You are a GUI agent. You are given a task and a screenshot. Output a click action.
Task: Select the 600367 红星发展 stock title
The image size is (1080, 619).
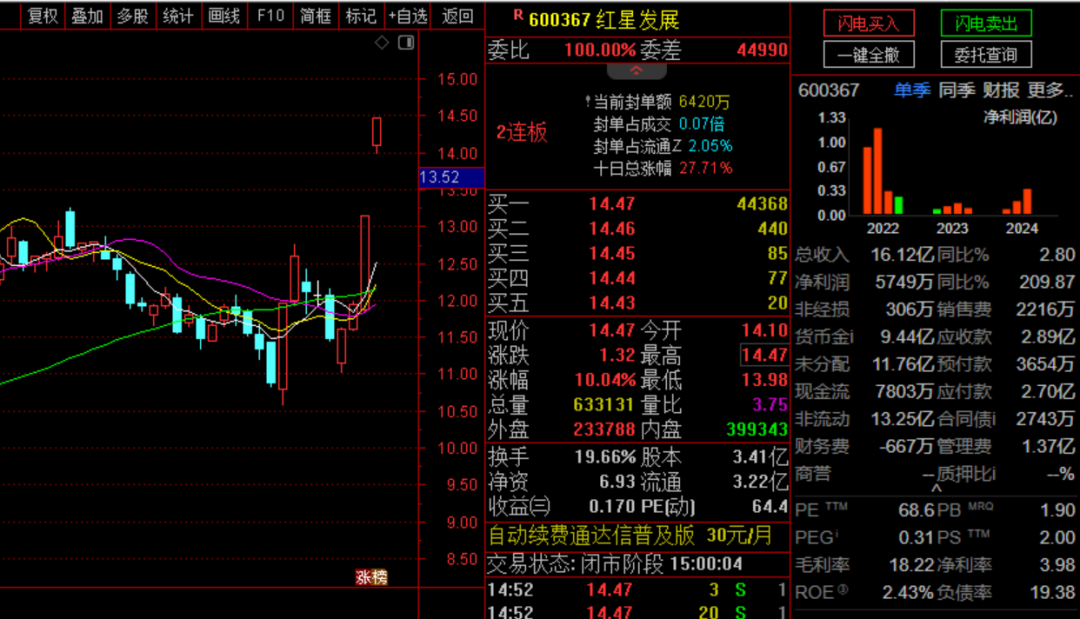click(603, 20)
